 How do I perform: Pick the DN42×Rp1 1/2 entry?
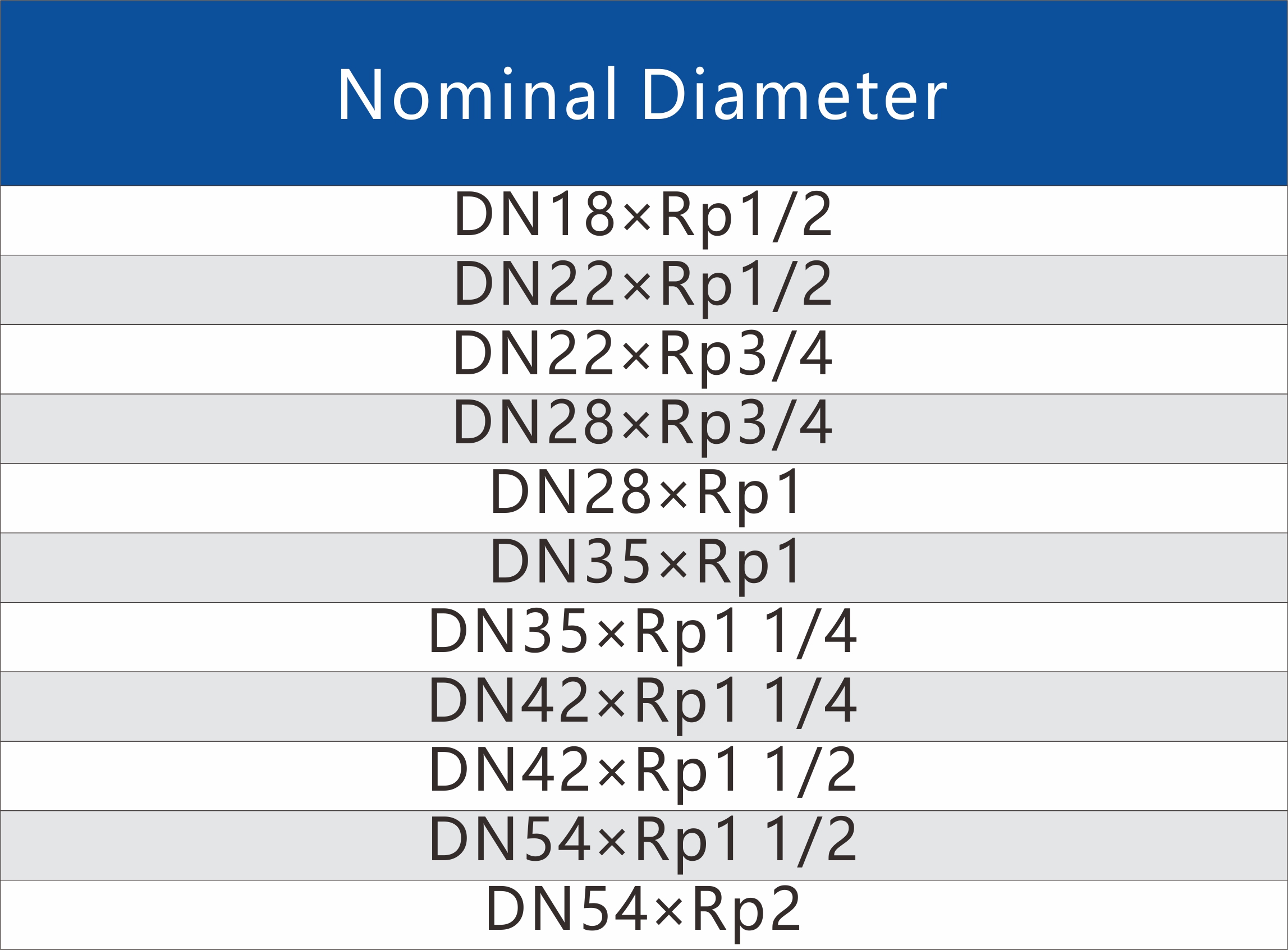coord(644,777)
